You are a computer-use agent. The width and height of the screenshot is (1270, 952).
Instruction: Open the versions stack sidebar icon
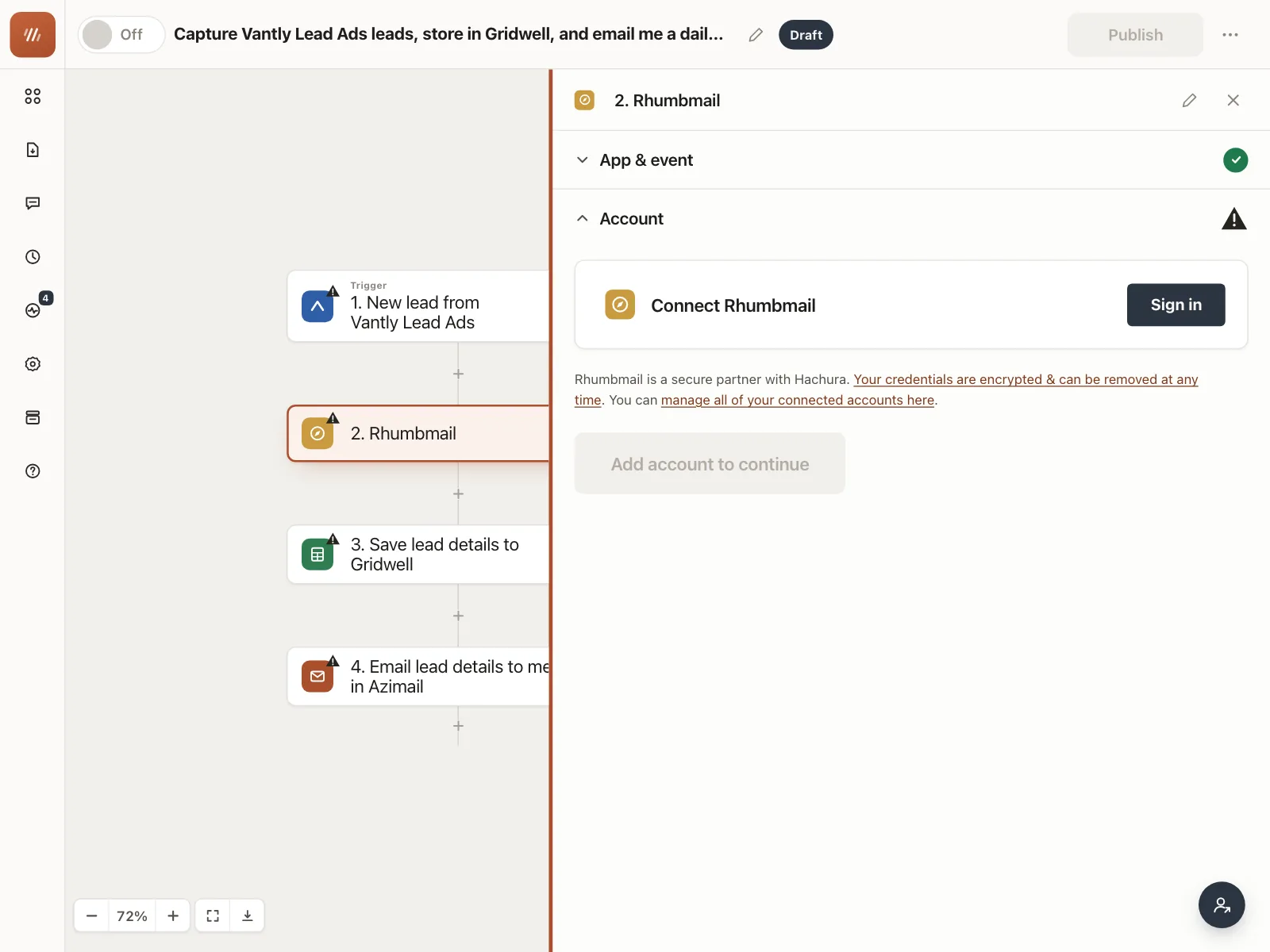tap(33, 417)
